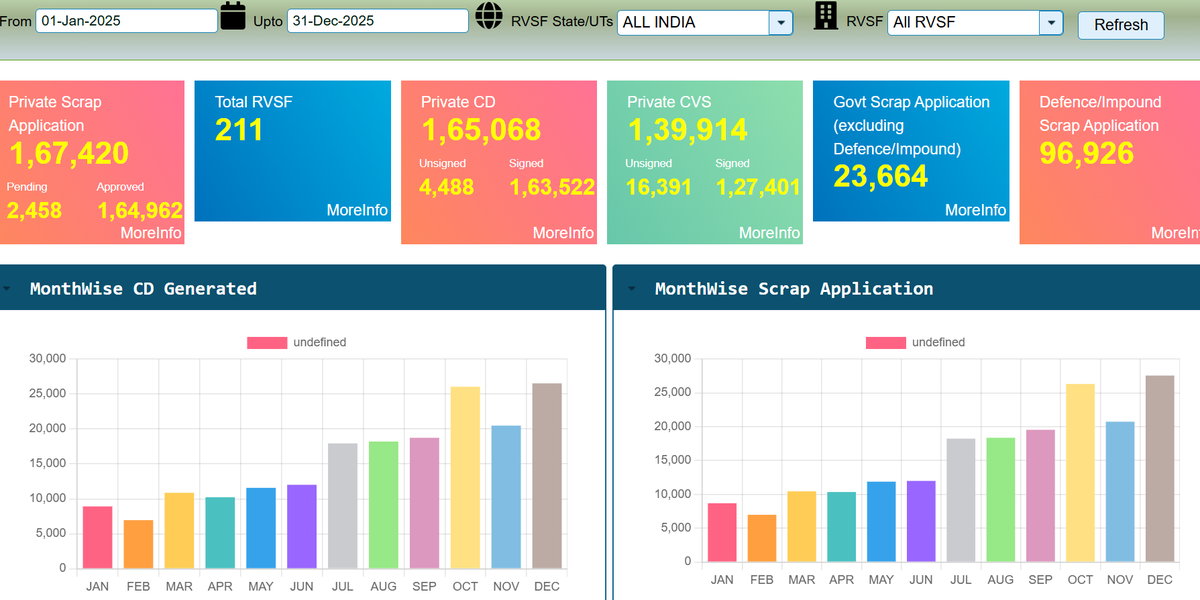Open MoreInfo on Private CD card

tap(563, 233)
